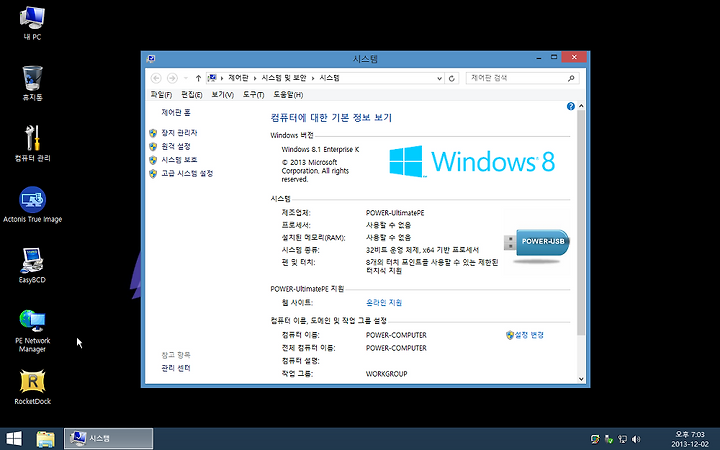Screen dimensions: 720x450
Task: Open the 파일(F) menu
Action: [161, 95]
